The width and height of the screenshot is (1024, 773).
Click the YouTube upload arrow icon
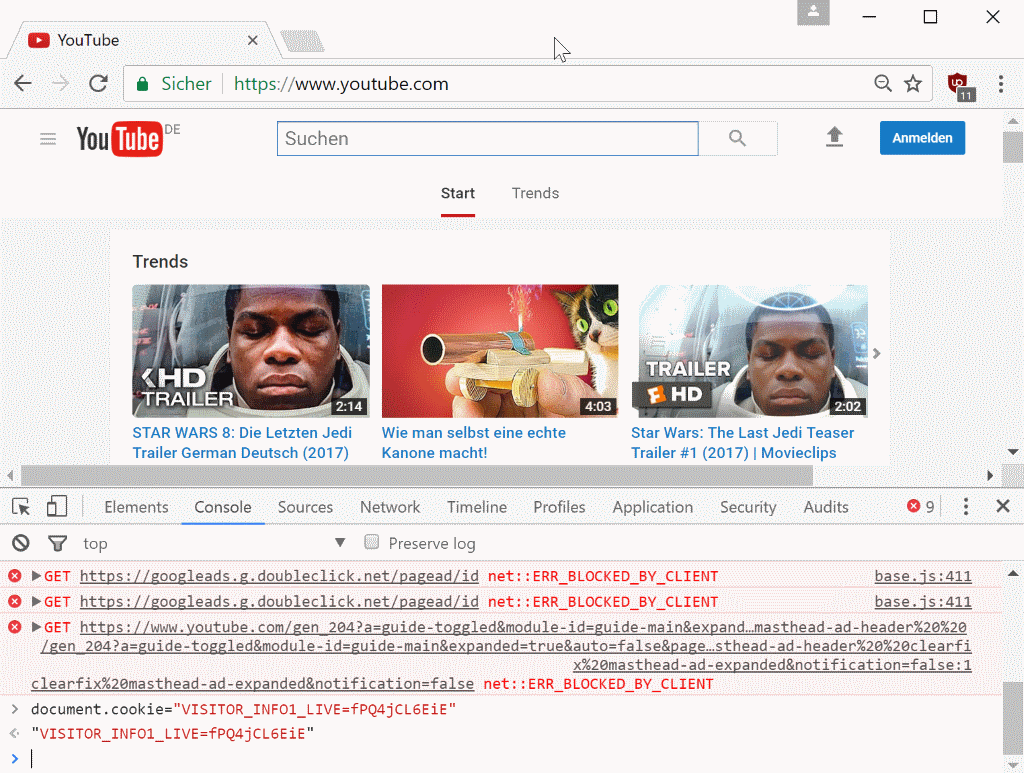[x=835, y=137]
